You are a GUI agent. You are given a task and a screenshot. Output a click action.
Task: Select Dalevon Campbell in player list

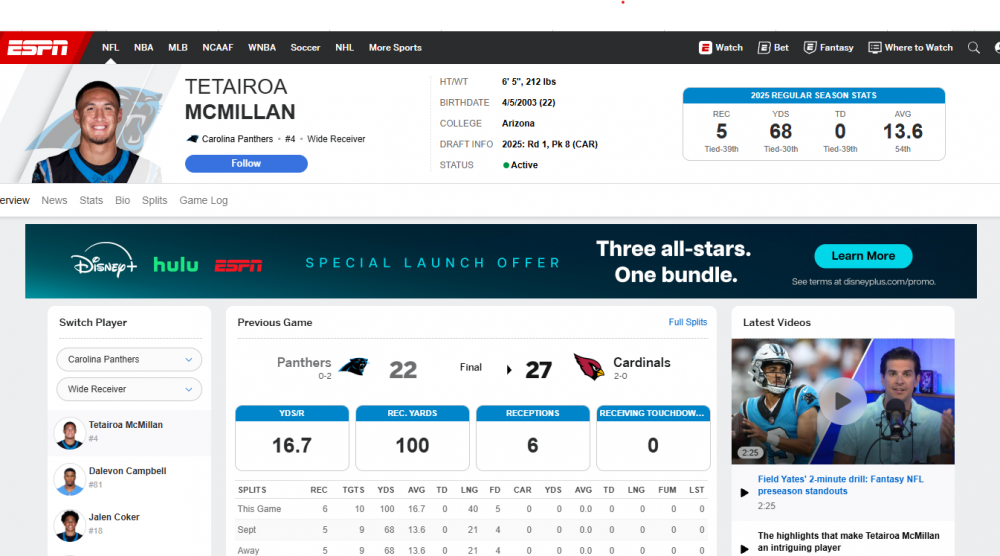pos(127,472)
